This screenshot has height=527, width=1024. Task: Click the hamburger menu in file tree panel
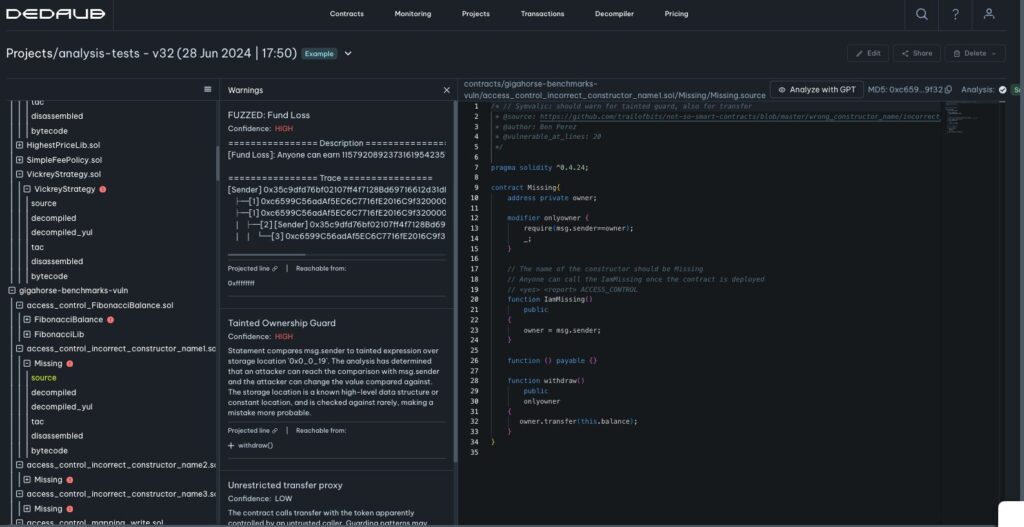coord(207,89)
